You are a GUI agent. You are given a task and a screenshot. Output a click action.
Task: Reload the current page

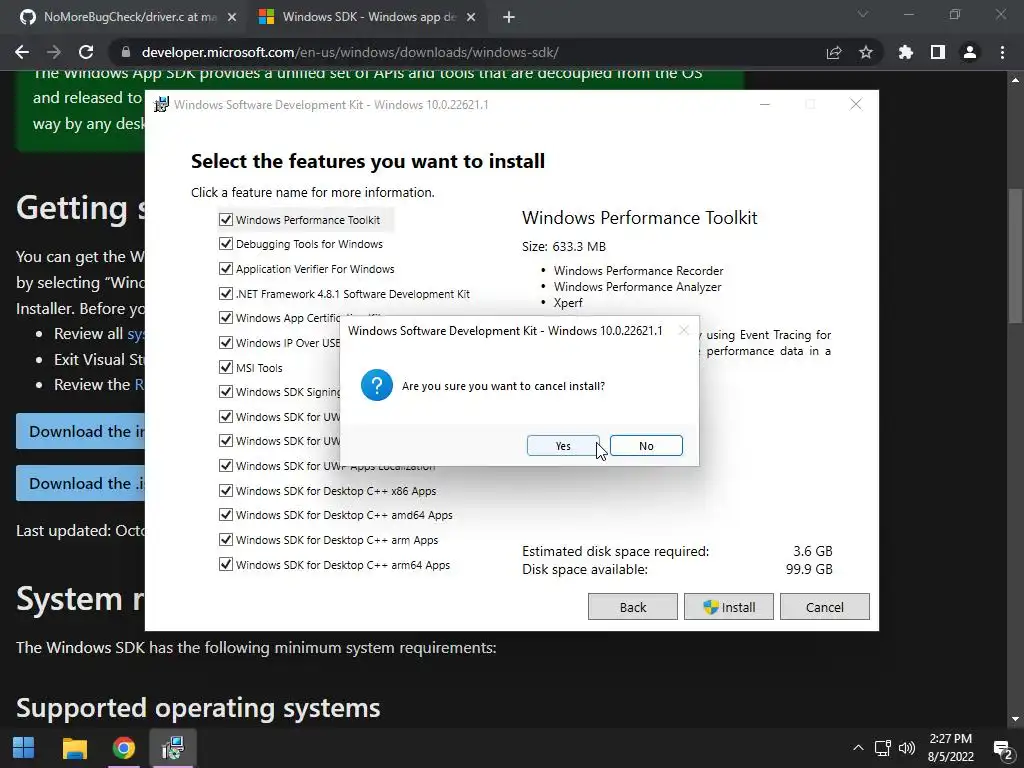click(86, 52)
